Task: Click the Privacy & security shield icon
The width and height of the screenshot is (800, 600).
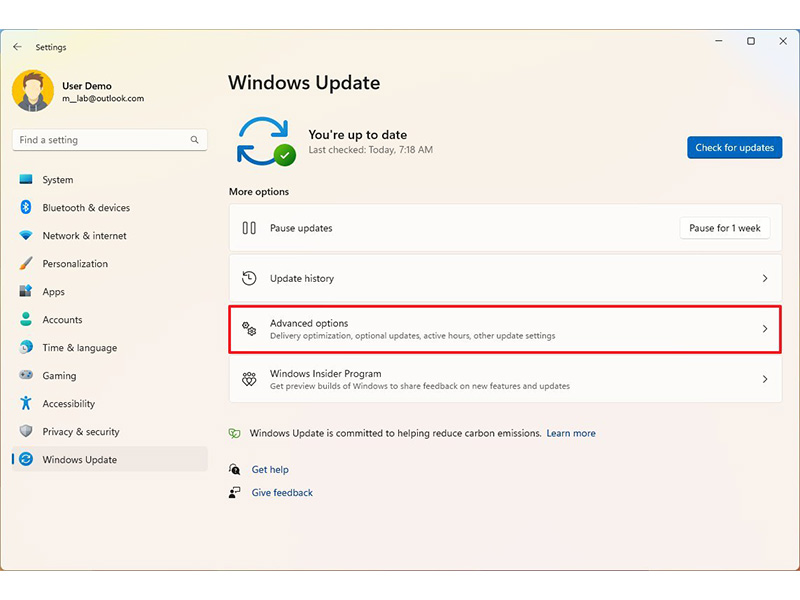Action: (26, 431)
